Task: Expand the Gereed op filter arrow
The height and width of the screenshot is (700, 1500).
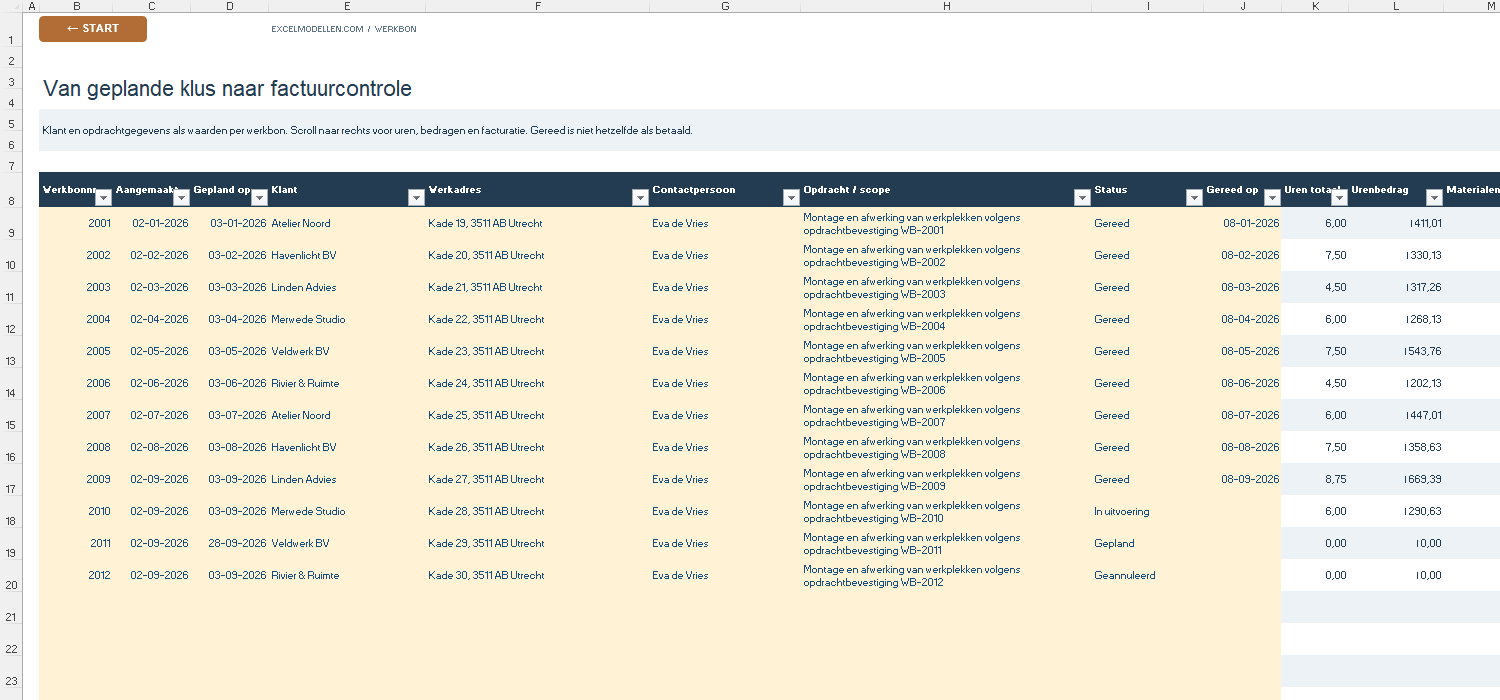Action: coord(1271,198)
